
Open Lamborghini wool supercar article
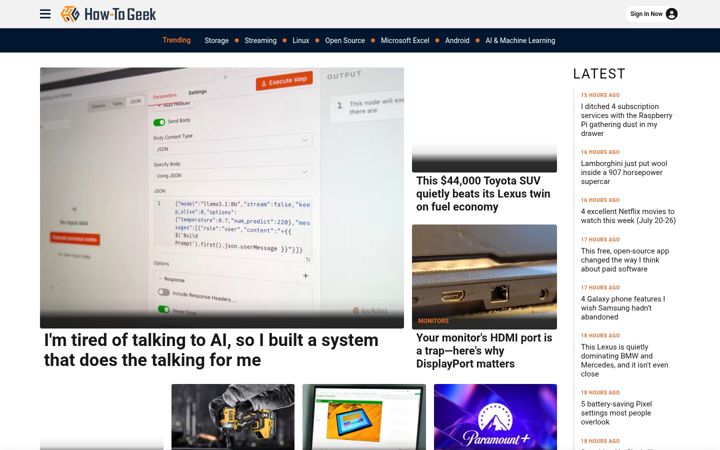(624, 172)
